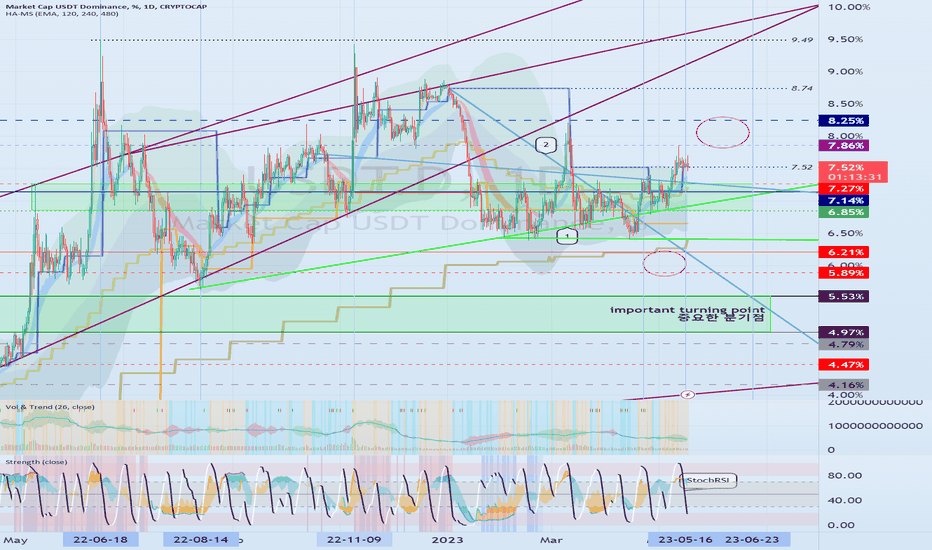
Task: Click the Market Cap USDT Dominance chart title
Action: click(x=106, y=7)
